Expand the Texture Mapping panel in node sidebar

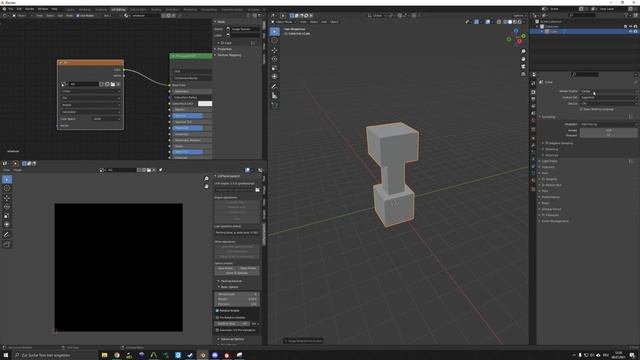[229, 55]
